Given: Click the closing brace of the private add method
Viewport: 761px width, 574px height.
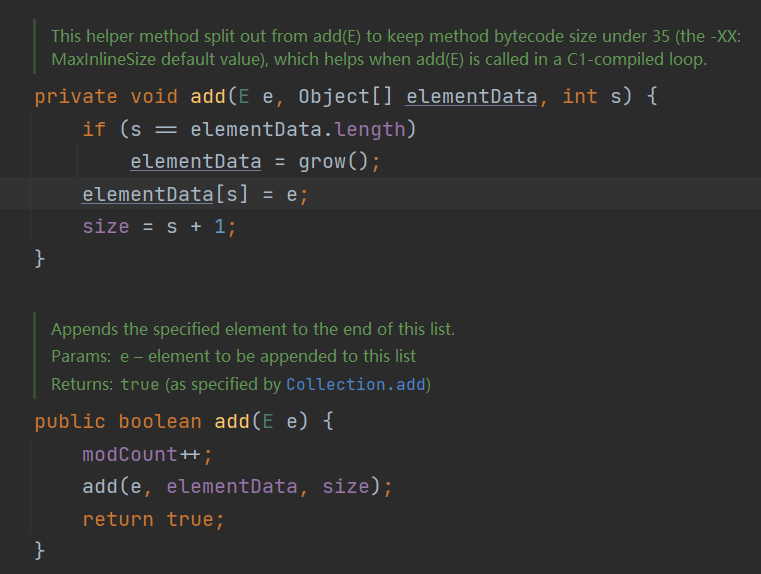Looking at the screenshot, I should point(40,259).
